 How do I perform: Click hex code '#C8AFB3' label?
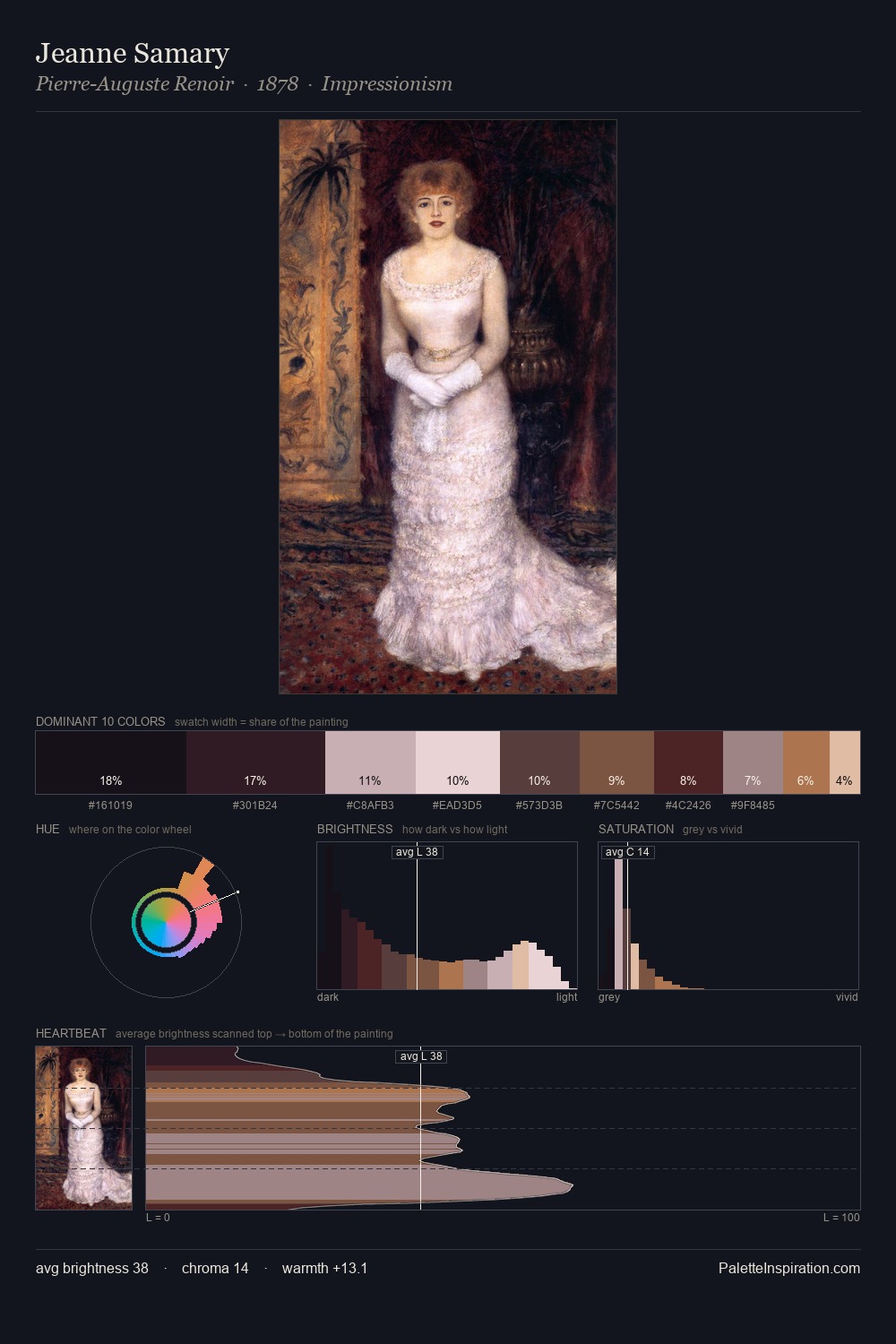(370, 805)
